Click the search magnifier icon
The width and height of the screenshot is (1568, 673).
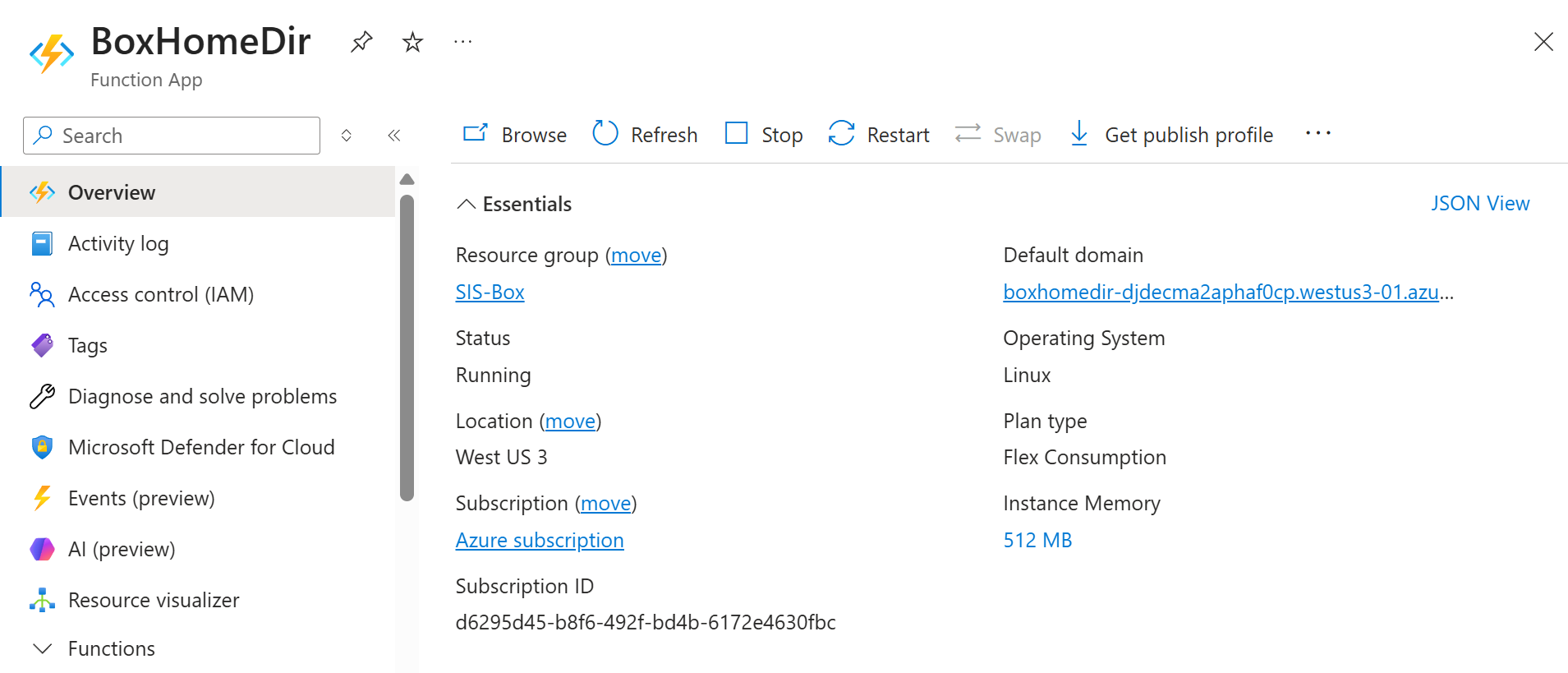tap(43, 135)
